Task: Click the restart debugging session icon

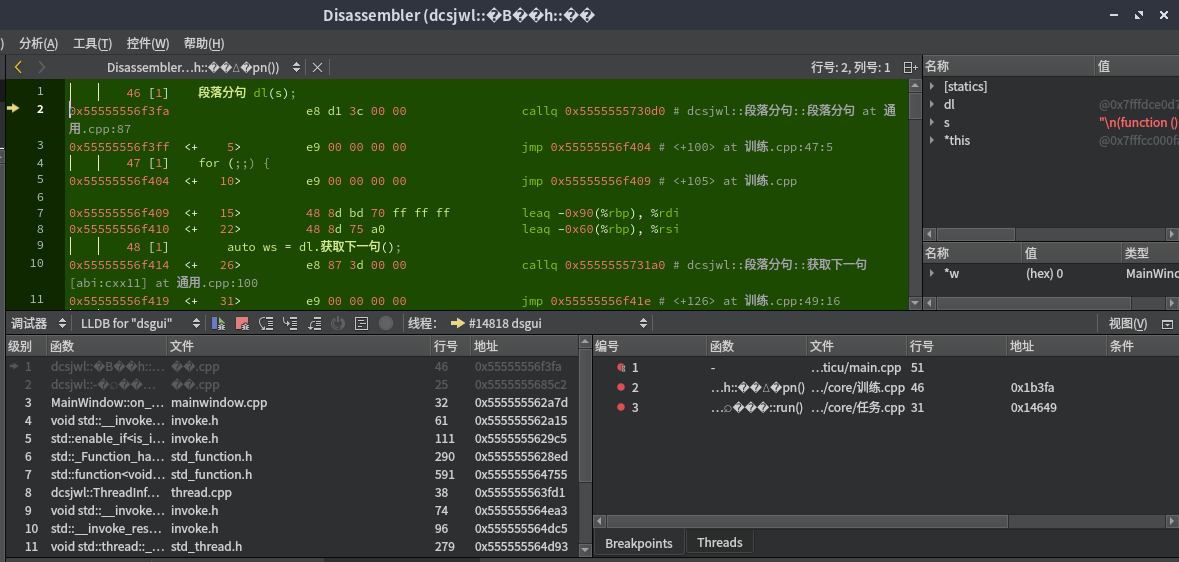Action: (x=338, y=324)
